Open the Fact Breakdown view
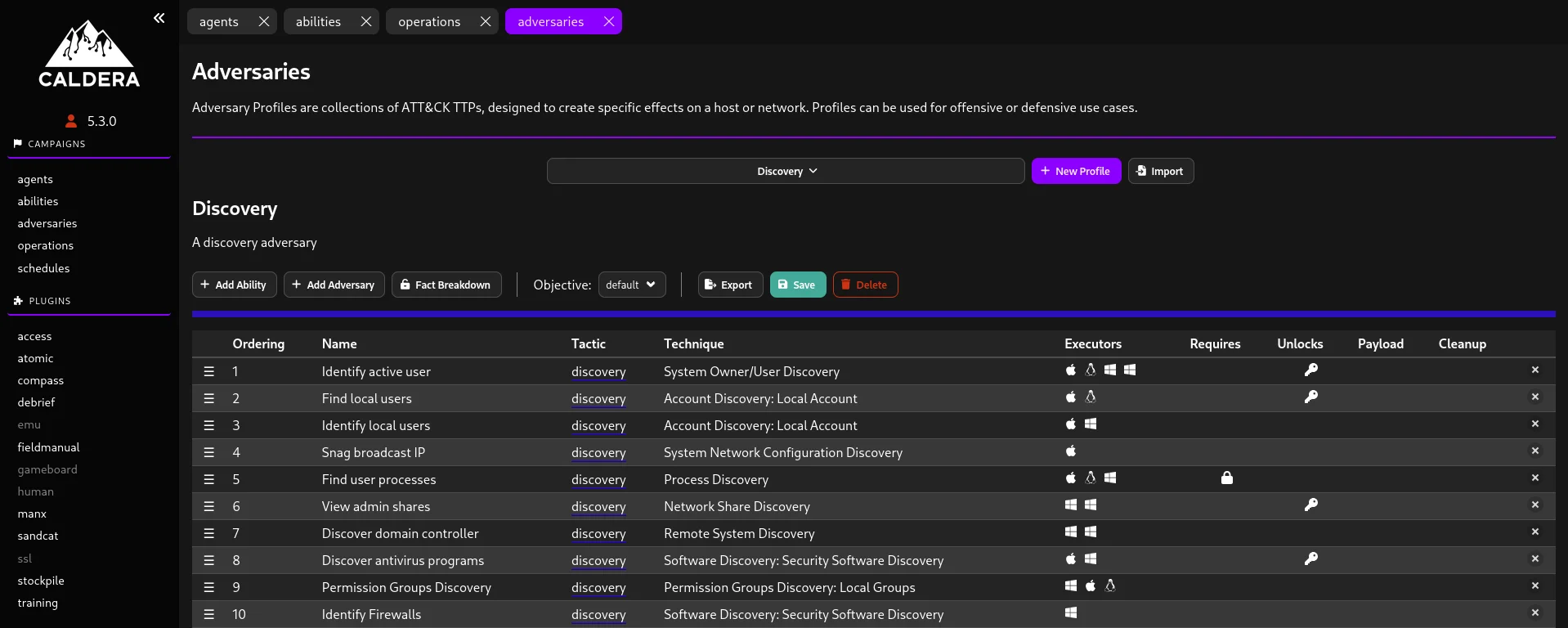The image size is (1568, 628). point(446,285)
